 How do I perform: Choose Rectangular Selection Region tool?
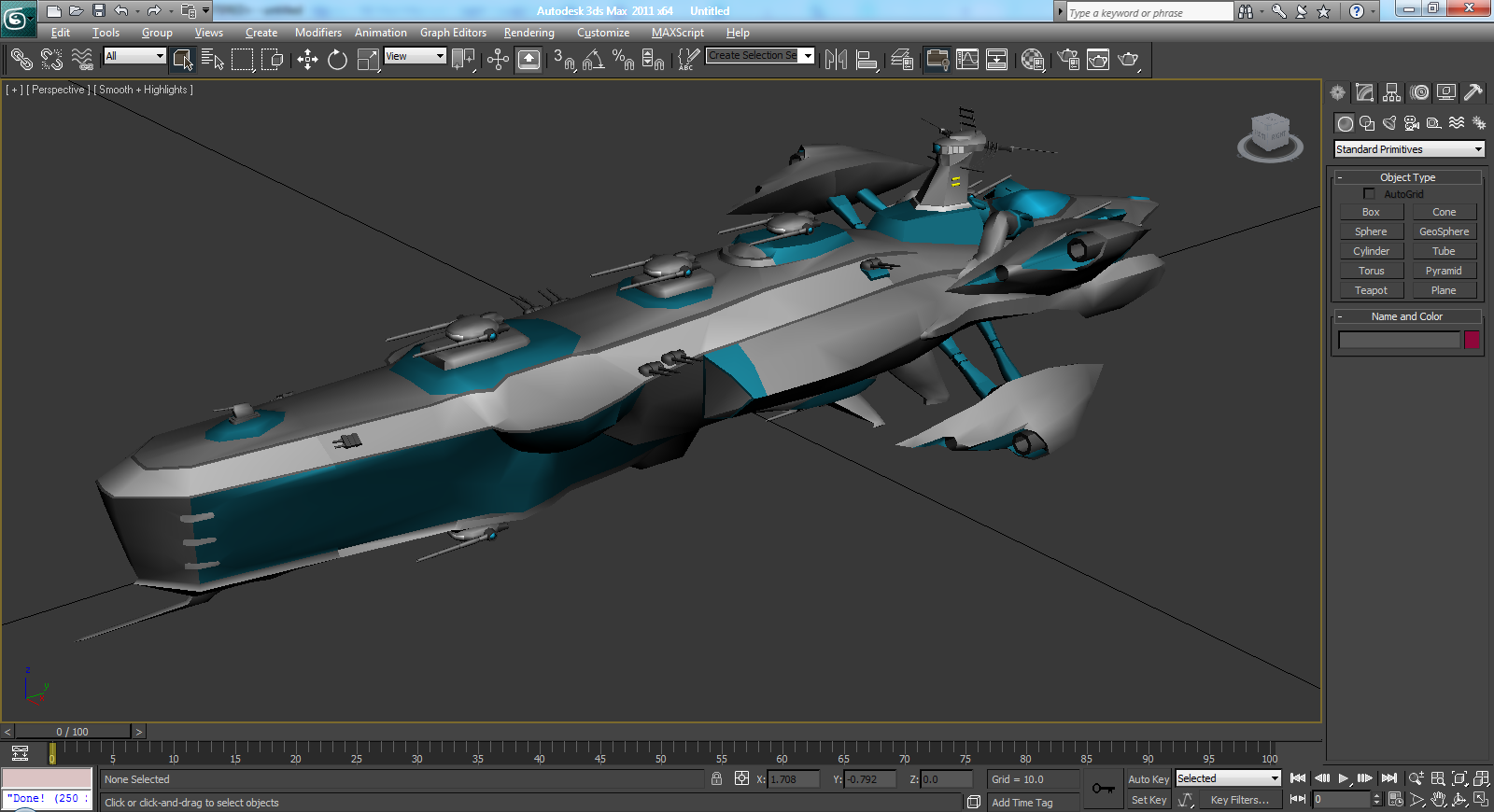tap(242, 60)
